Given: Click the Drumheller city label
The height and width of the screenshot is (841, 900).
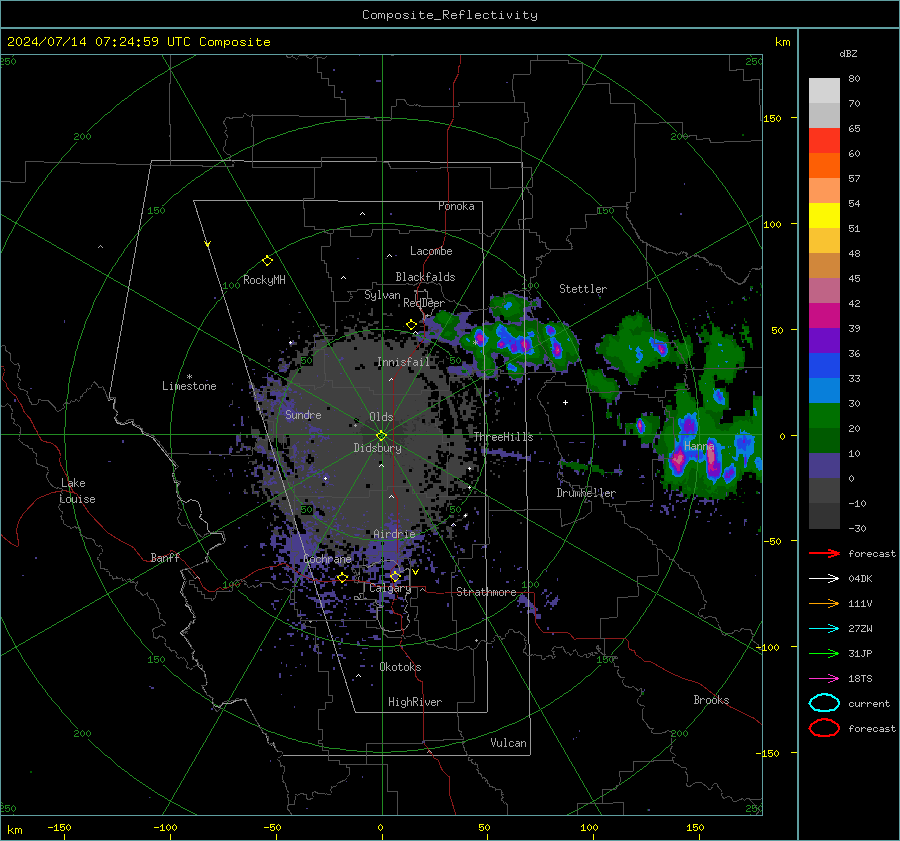Looking at the screenshot, I should (x=586, y=493).
